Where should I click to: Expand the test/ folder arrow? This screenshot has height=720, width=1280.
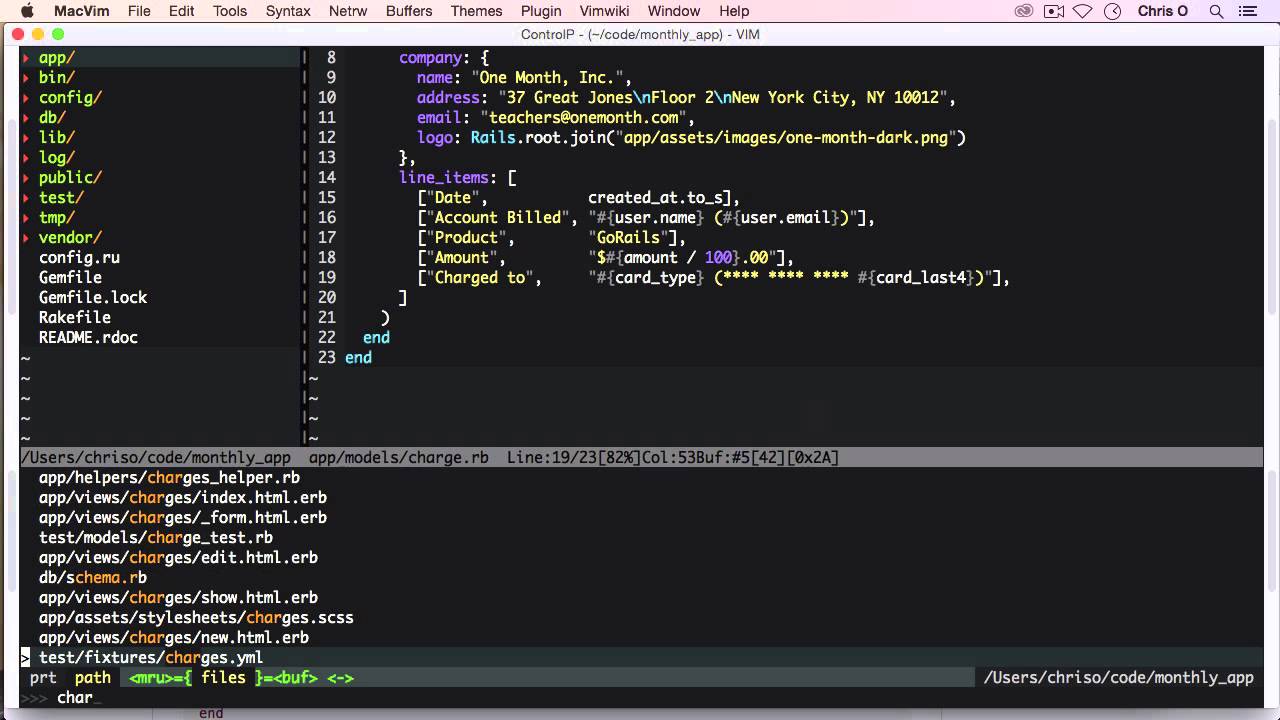[x=26, y=198]
